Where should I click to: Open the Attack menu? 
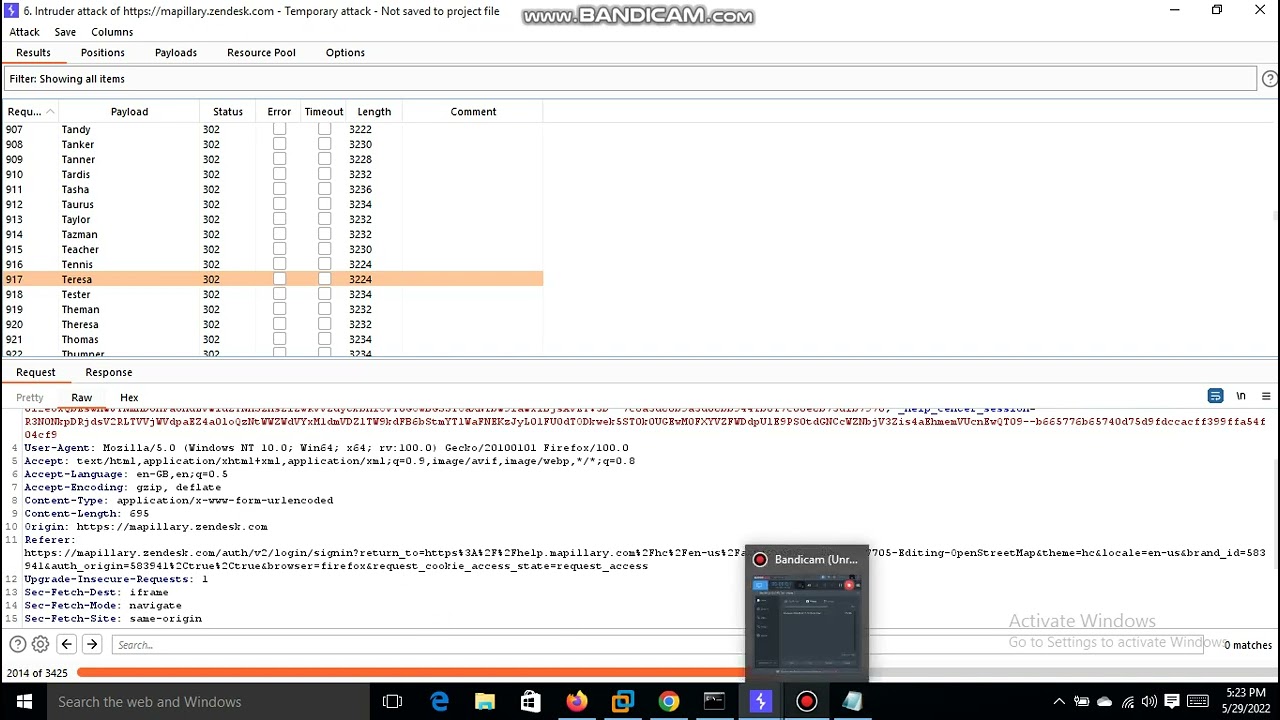click(x=24, y=32)
